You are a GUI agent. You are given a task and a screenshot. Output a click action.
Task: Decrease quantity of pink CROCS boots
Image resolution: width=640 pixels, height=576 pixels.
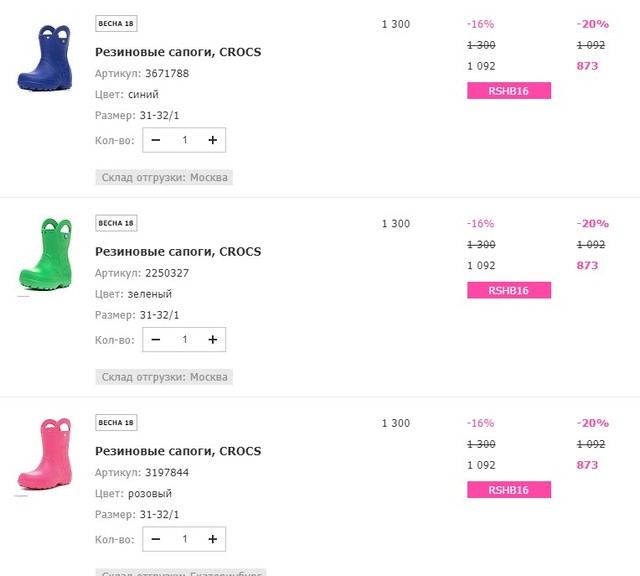(x=156, y=539)
